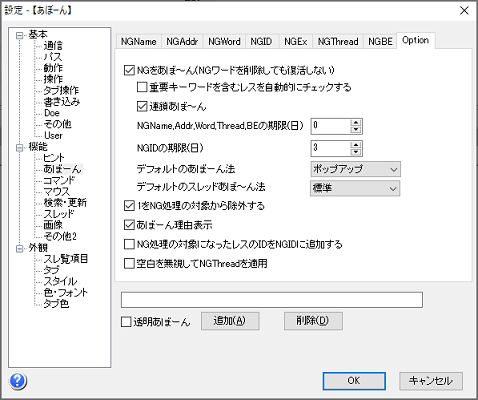Select コマンド in settings tree
The width and height of the screenshot is (478, 400).
pyautogui.click(x=59, y=180)
